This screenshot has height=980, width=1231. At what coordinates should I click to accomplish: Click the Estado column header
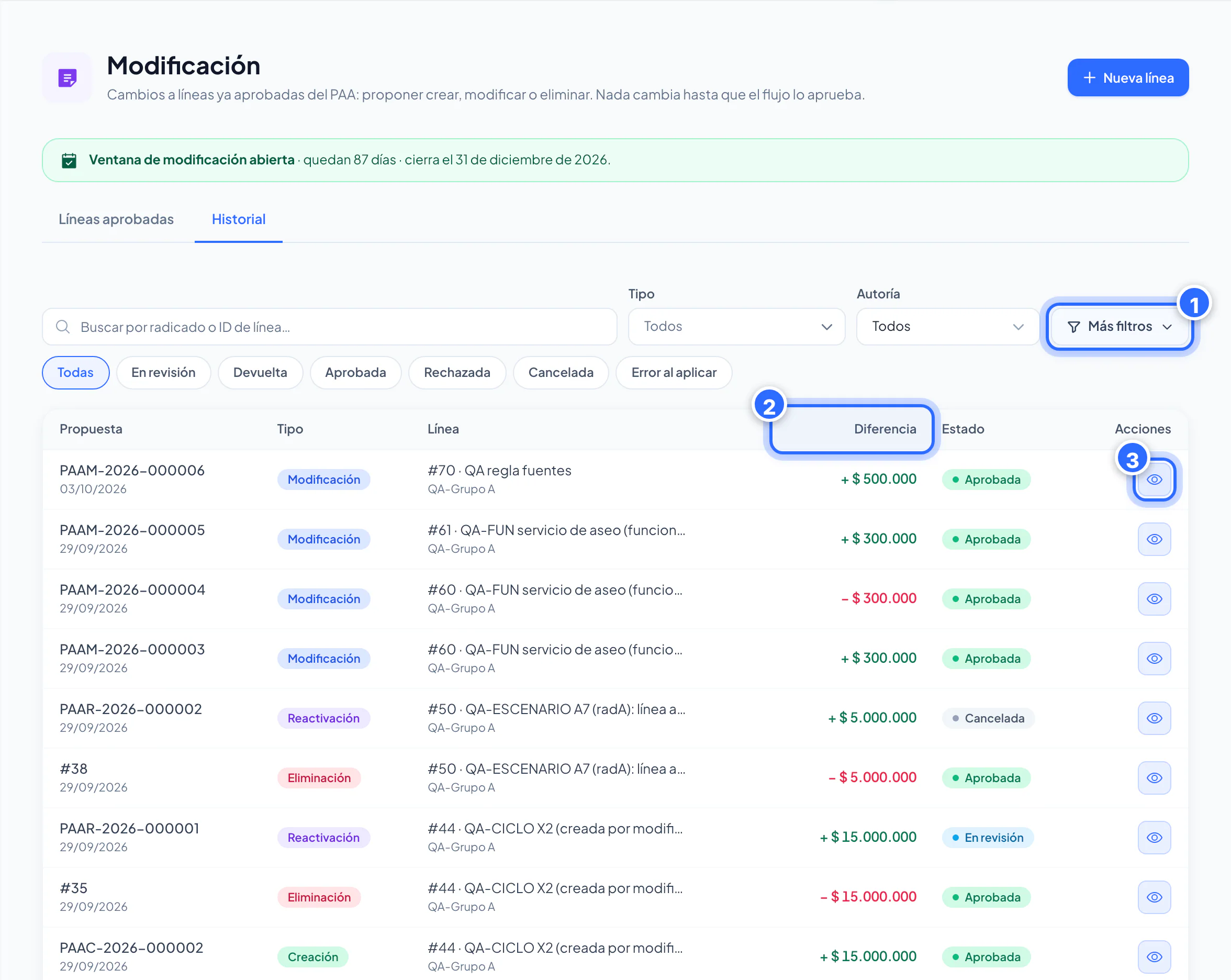(x=963, y=429)
